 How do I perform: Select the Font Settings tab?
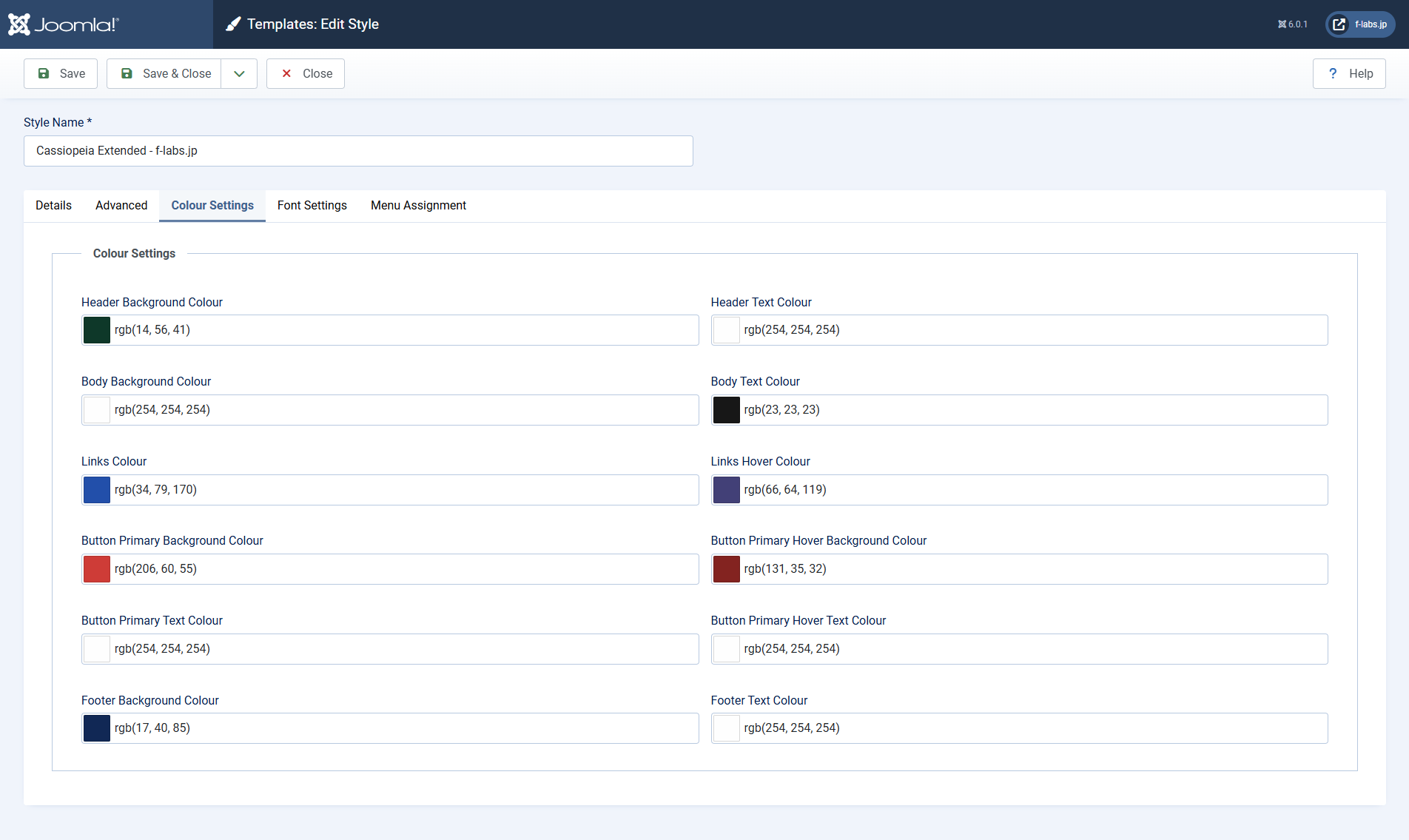click(312, 205)
